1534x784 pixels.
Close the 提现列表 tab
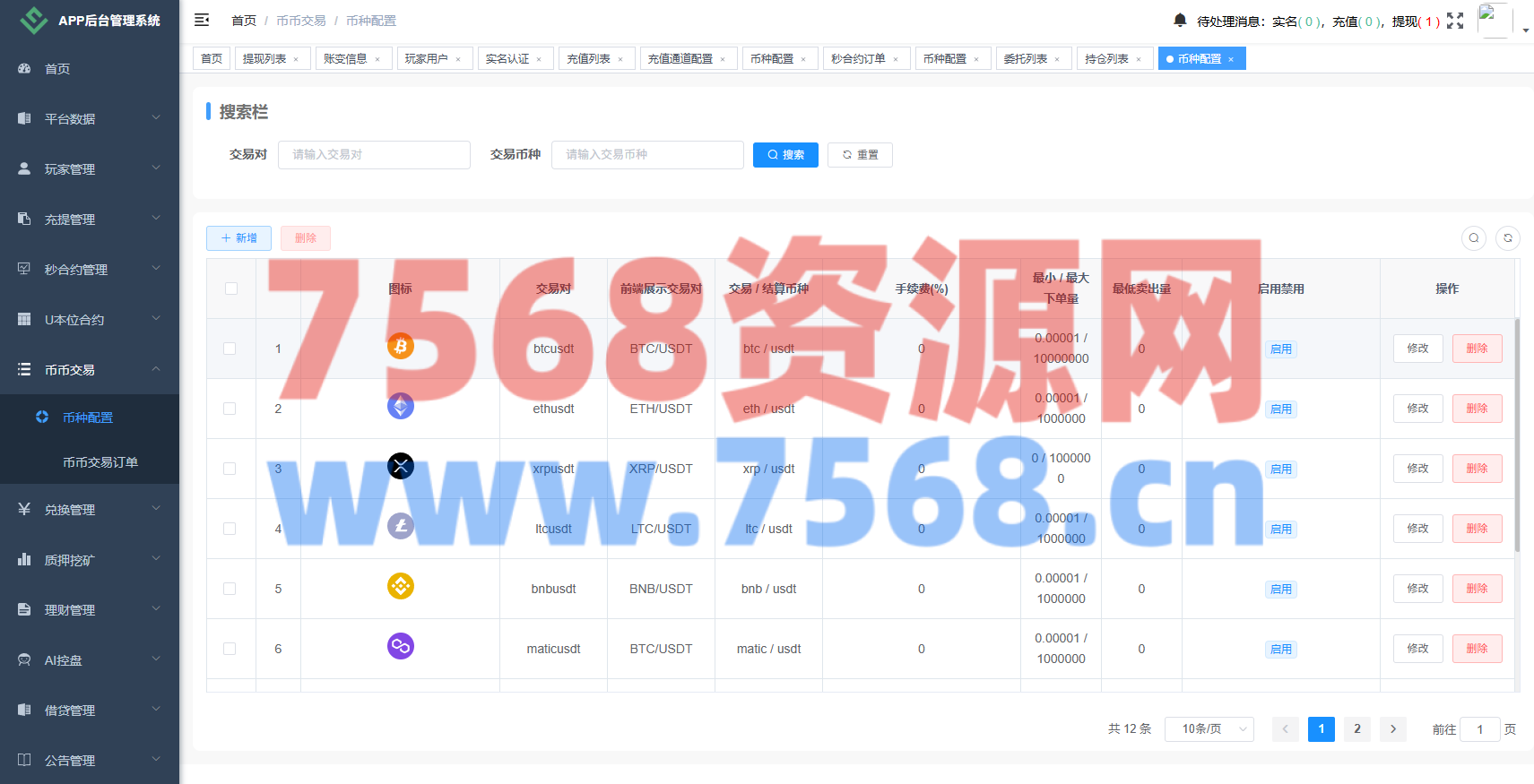(297, 60)
